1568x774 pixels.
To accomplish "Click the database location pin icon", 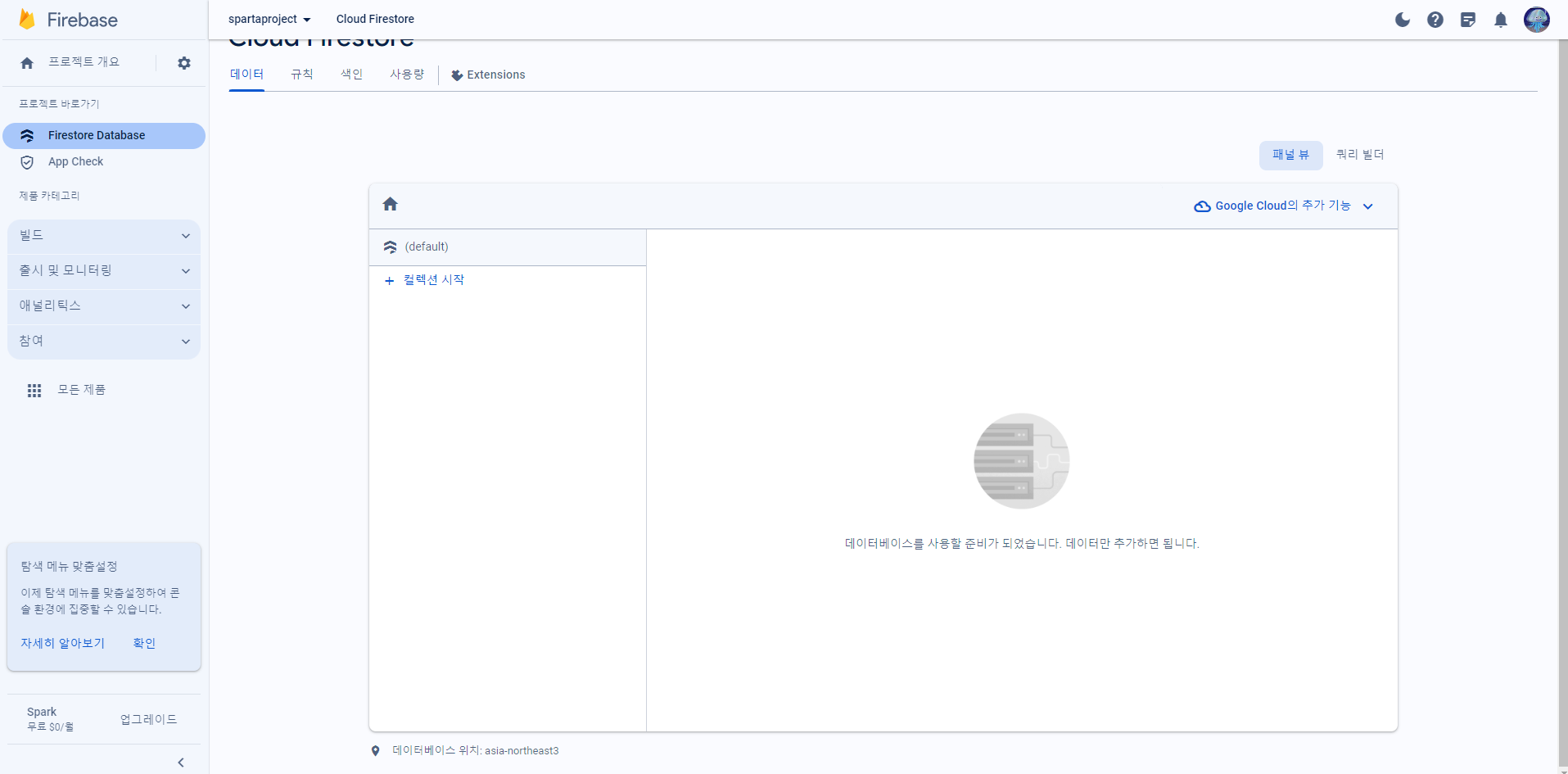I will 376,751.
